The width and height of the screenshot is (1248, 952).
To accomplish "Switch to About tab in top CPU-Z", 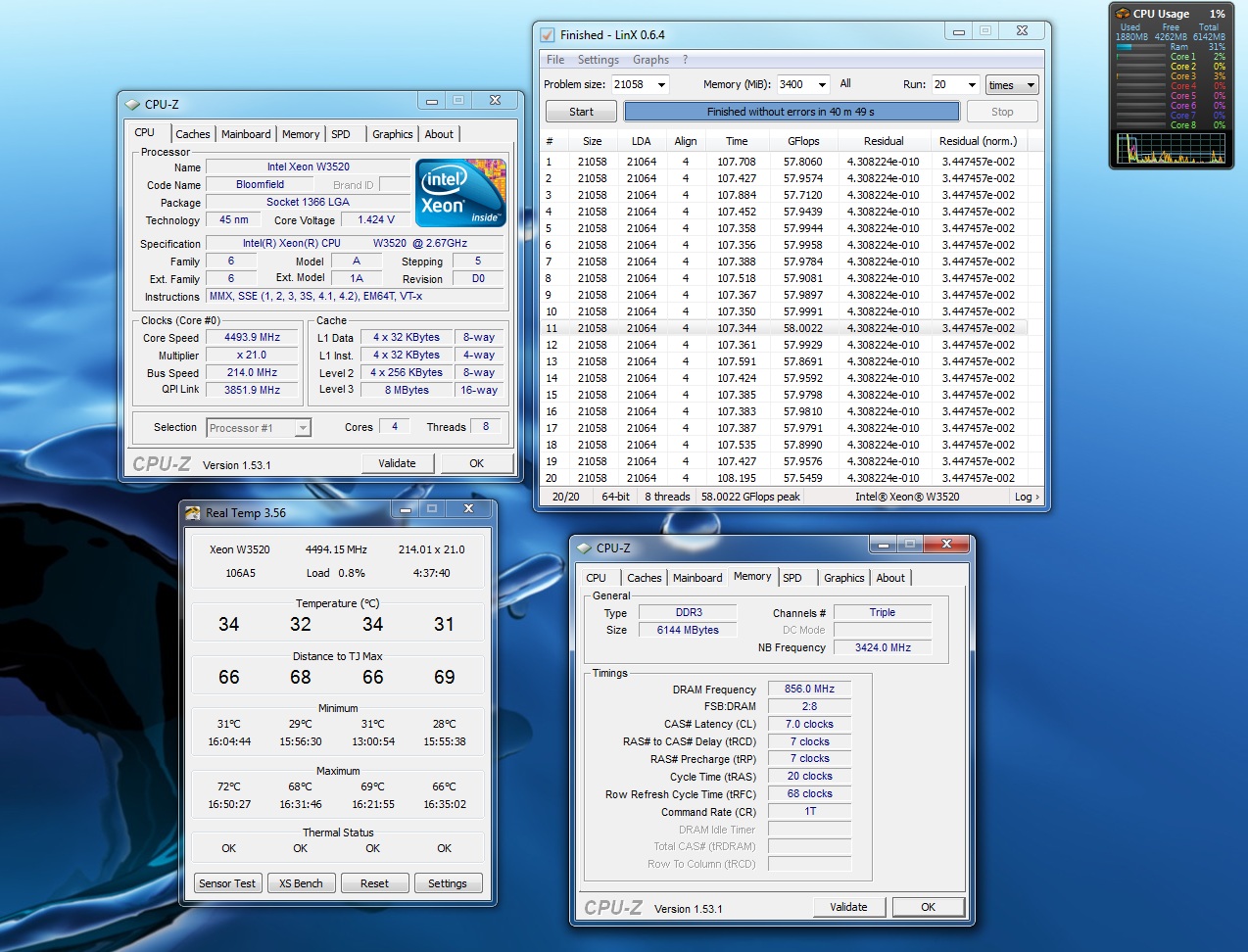I will click(x=439, y=134).
